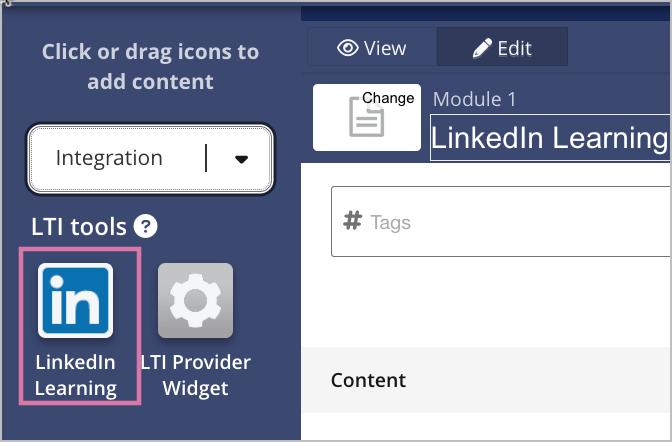Click the grey document page icon

pos(366,117)
